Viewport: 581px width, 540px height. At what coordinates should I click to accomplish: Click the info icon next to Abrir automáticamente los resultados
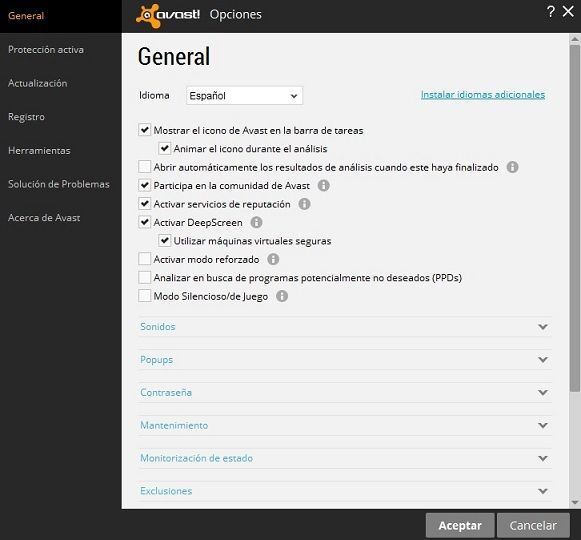pos(512,167)
